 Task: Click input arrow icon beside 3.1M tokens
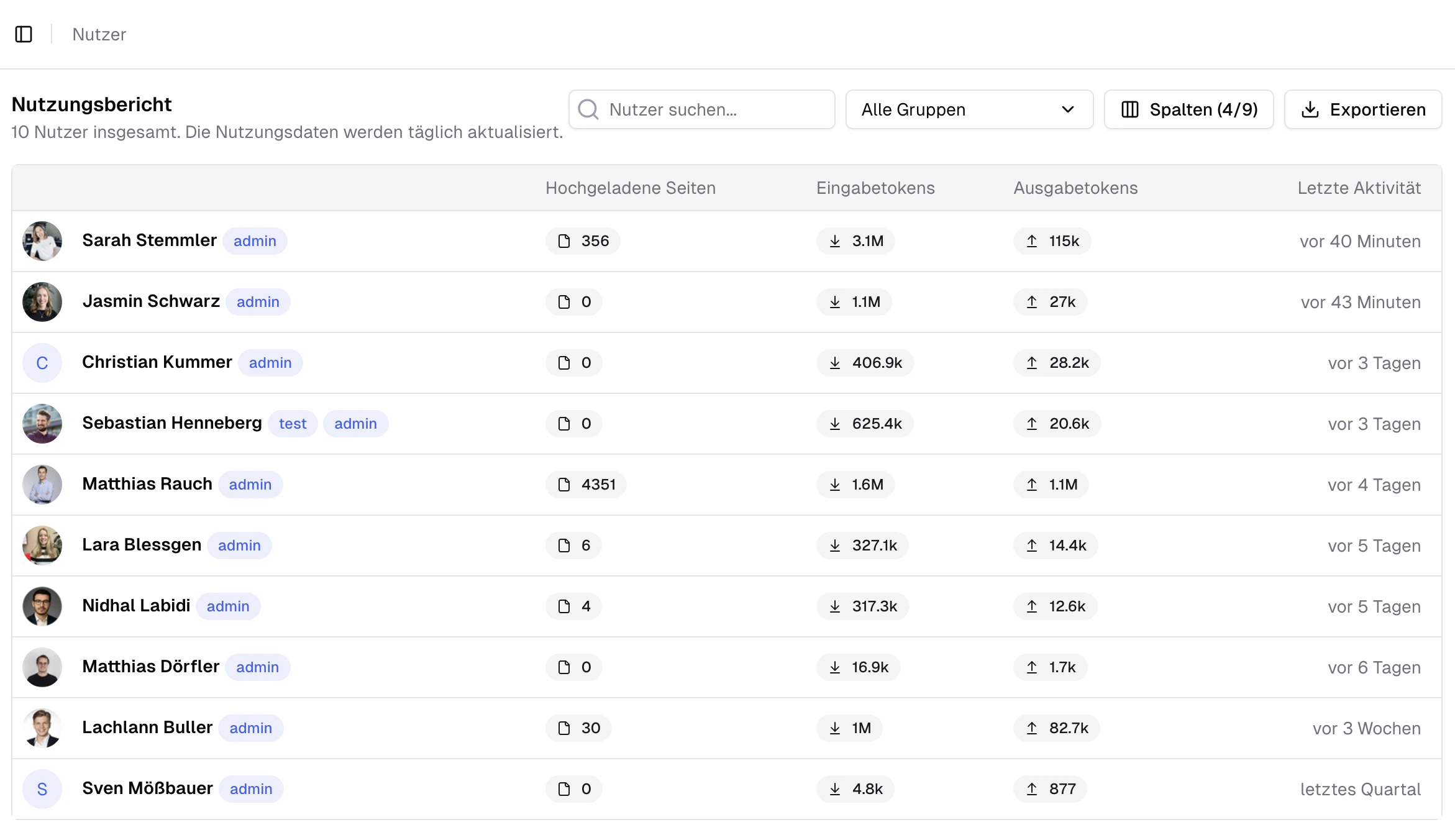point(835,241)
